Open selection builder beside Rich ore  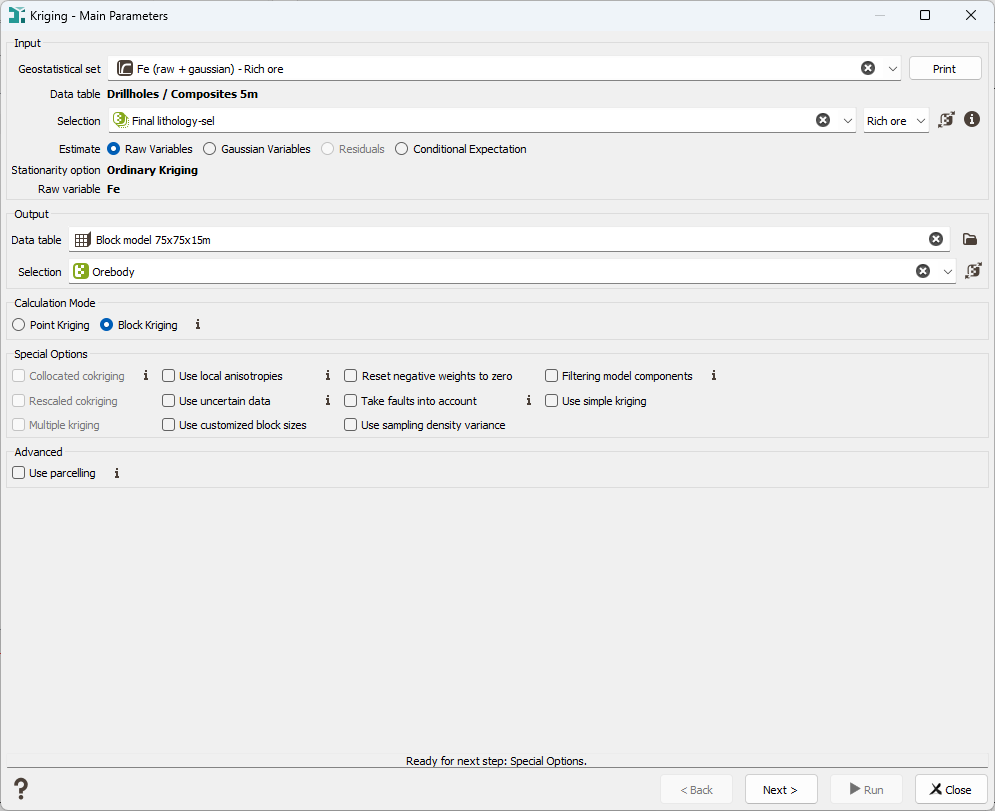[946, 119]
